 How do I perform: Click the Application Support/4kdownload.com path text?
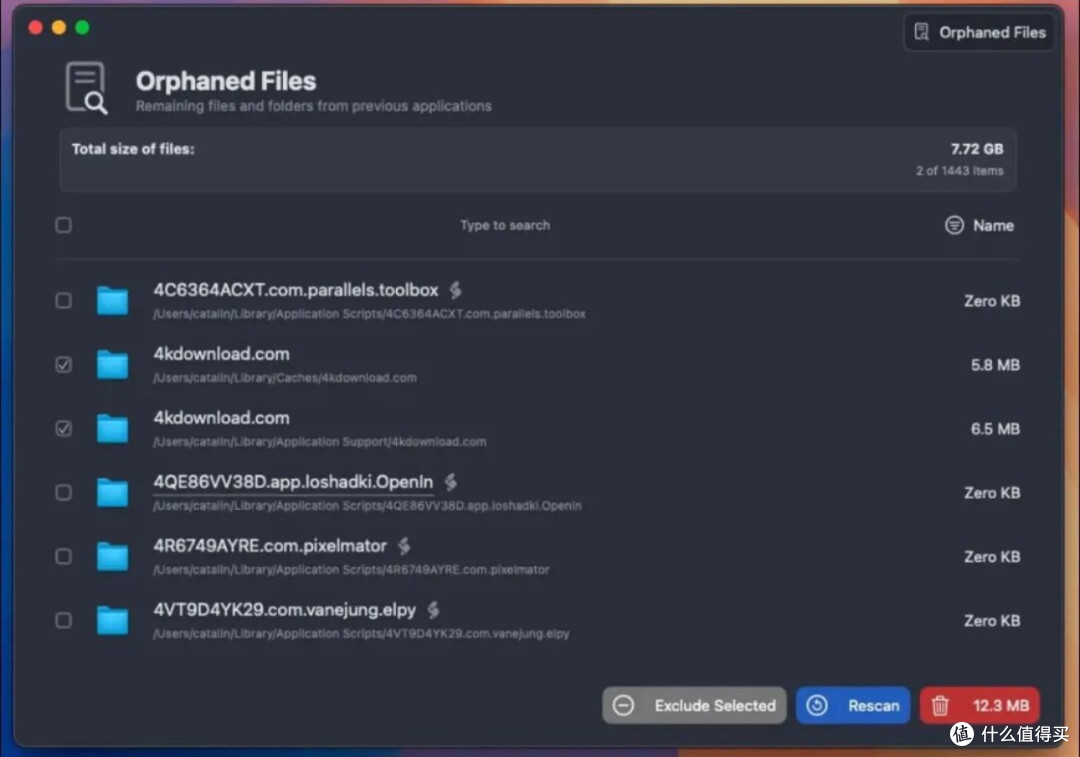pos(320,442)
